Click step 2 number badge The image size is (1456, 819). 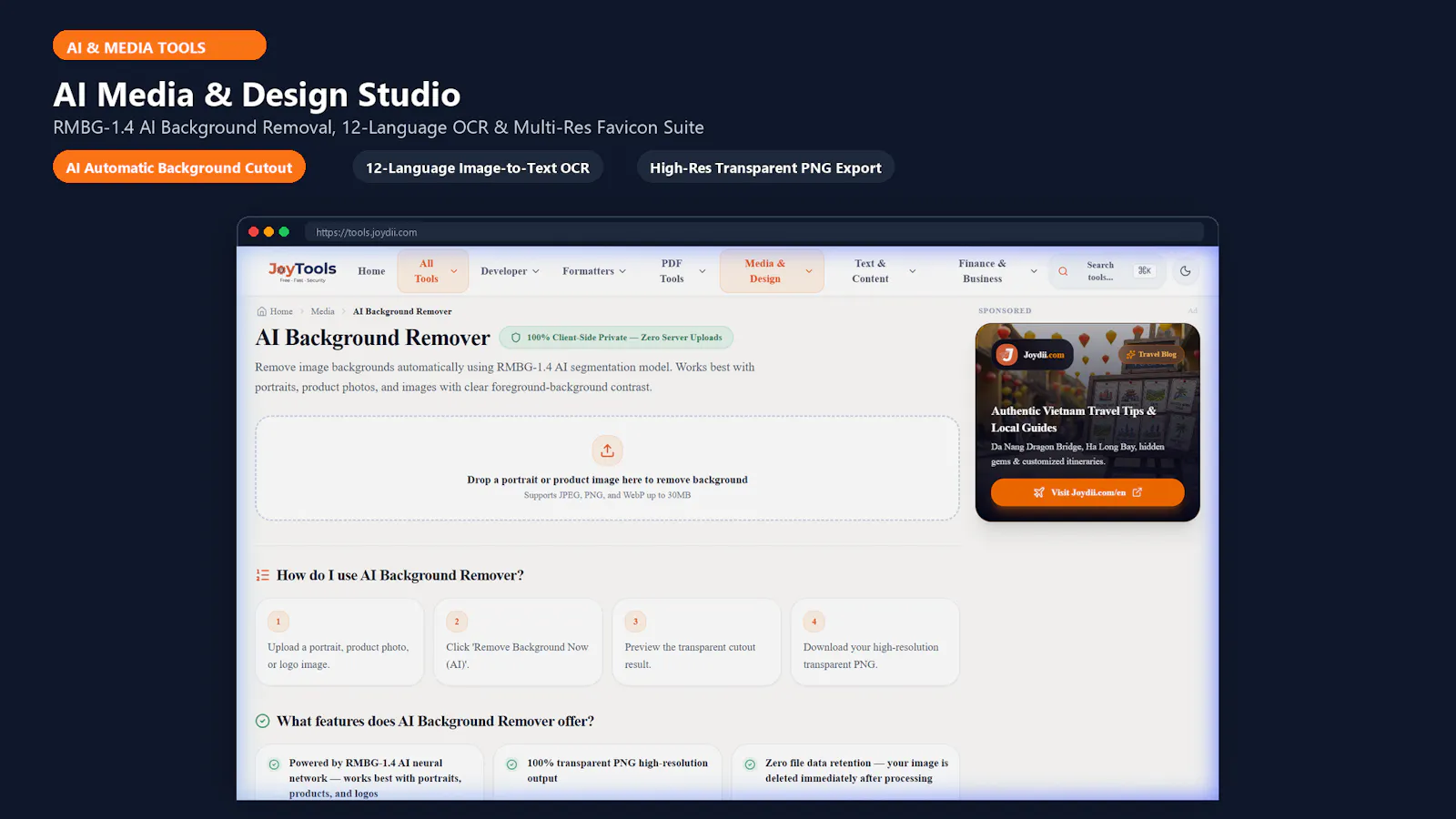[457, 622]
